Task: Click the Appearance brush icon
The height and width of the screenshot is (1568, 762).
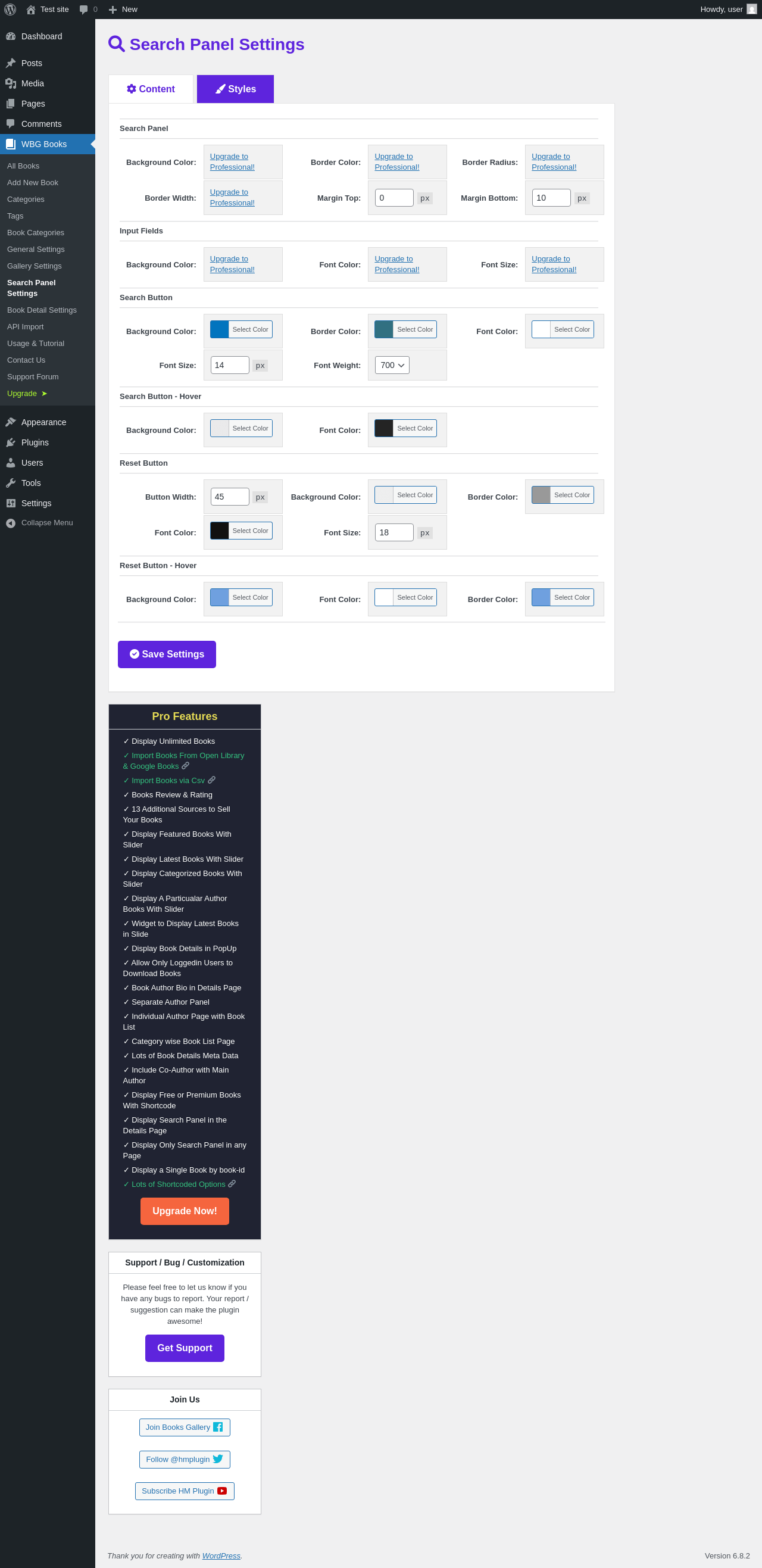Action: (x=10, y=422)
